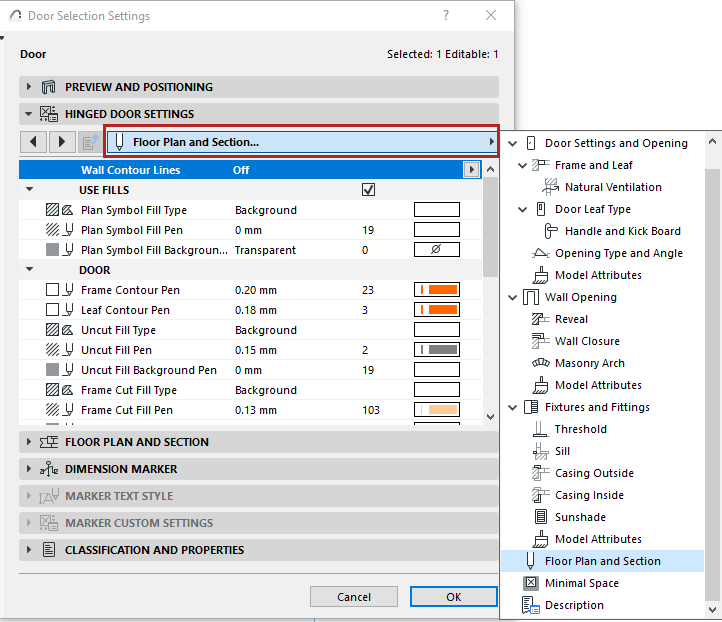Collapse Frame and Leaf tree node
This screenshot has width=722, height=622.
pos(523,165)
